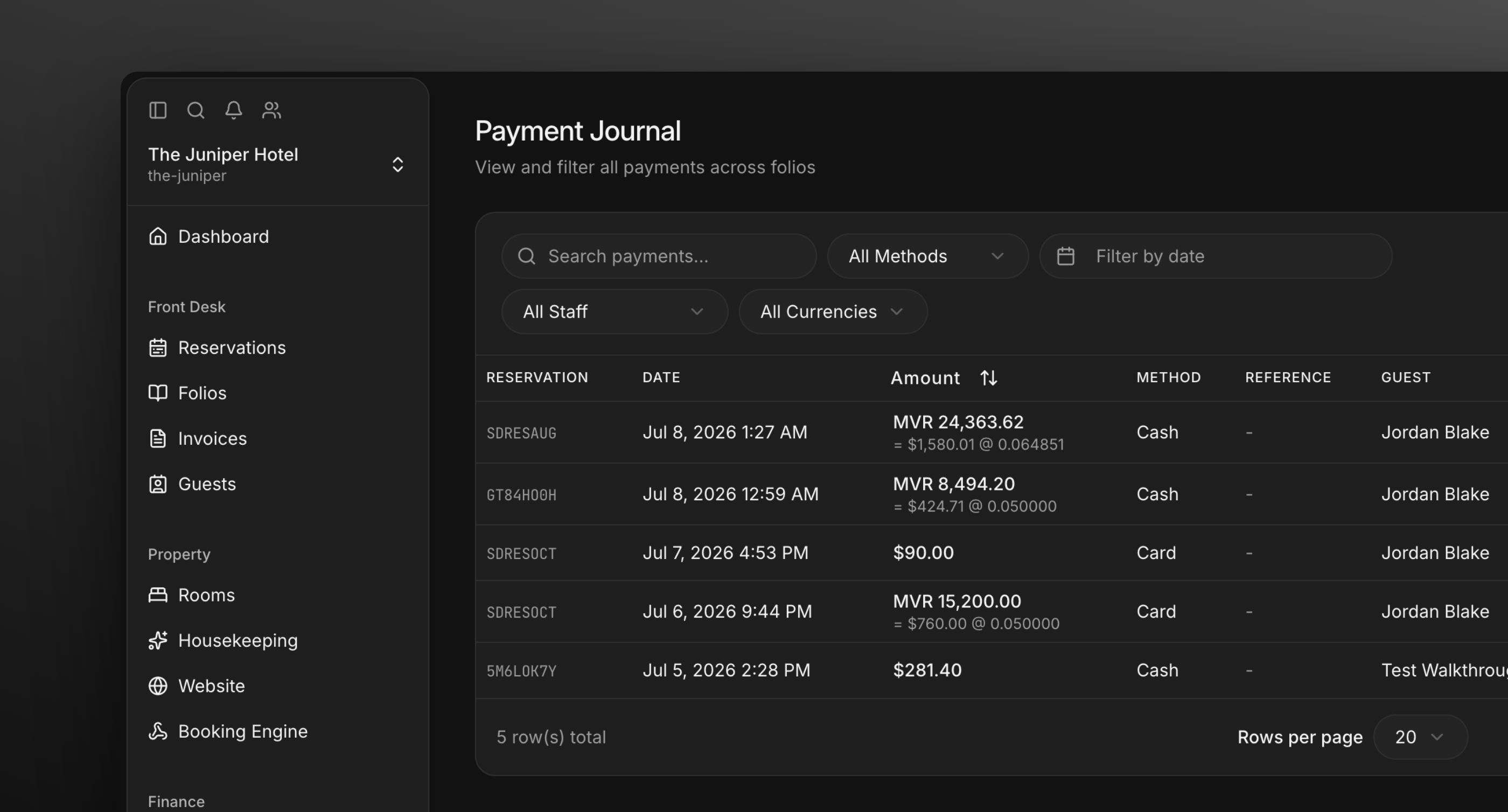This screenshot has height=812, width=1508.
Task: Open notifications bell icon
Action: click(234, 110)
